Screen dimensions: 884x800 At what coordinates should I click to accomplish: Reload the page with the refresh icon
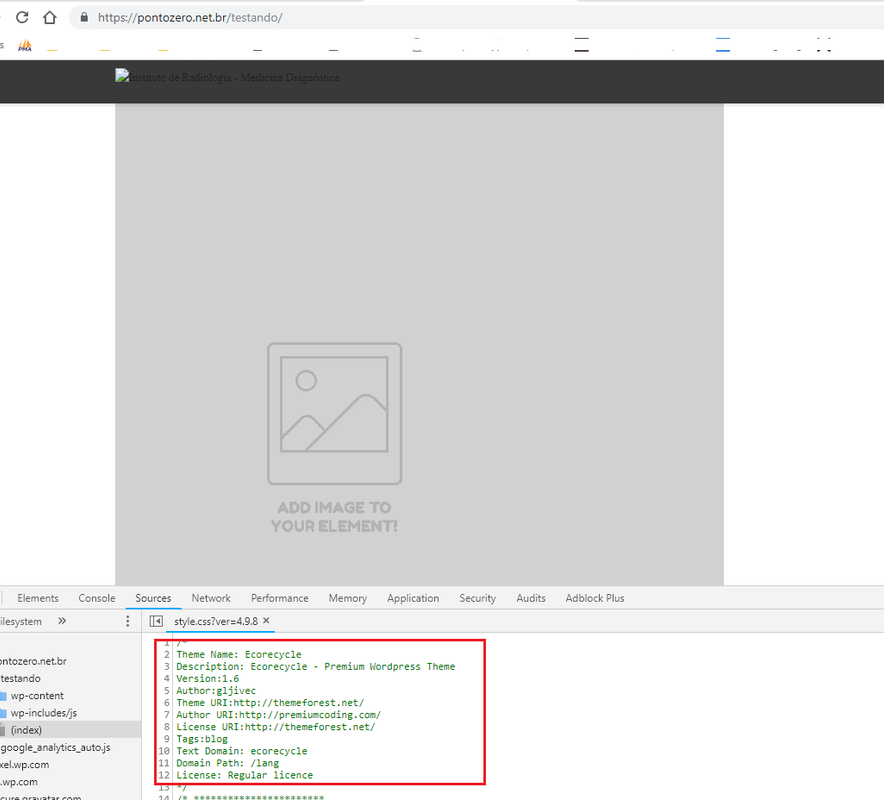pyautogui.click(x=22, y=17)
